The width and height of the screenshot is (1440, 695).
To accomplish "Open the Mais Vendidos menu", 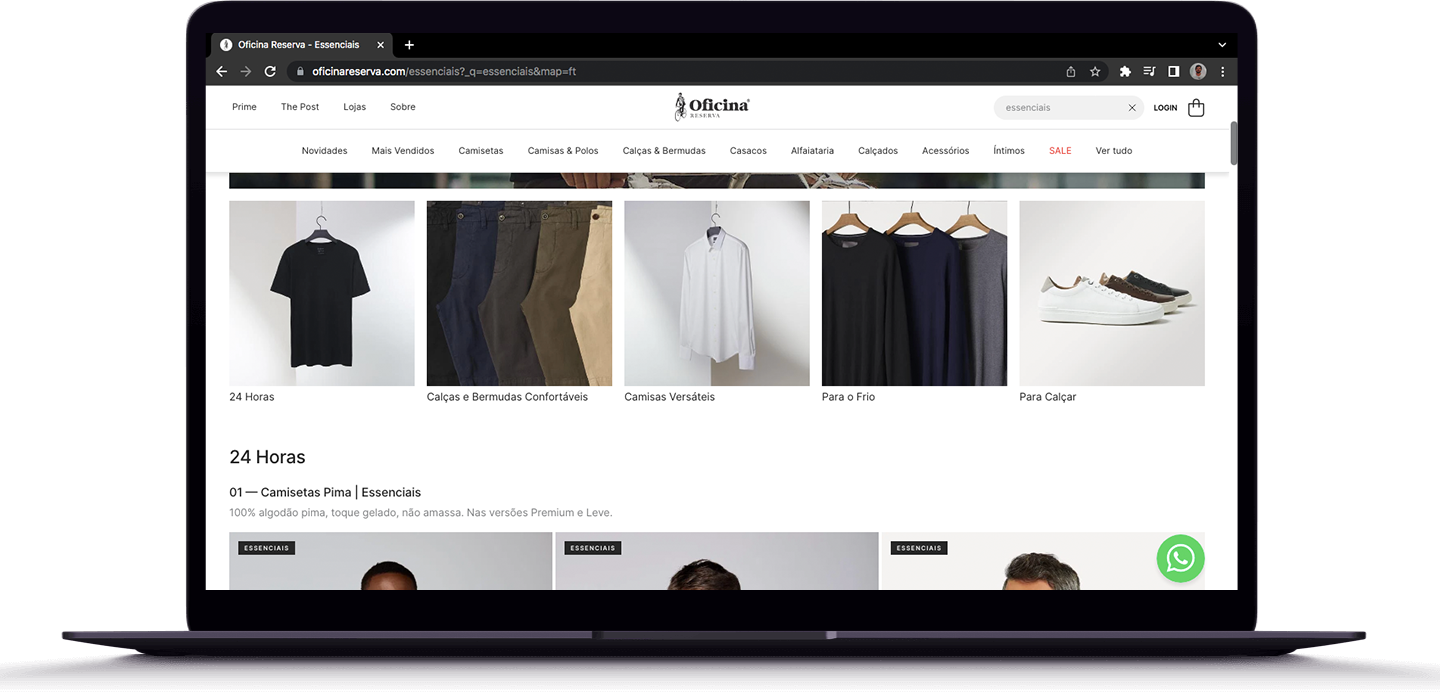I will (403, 151).
